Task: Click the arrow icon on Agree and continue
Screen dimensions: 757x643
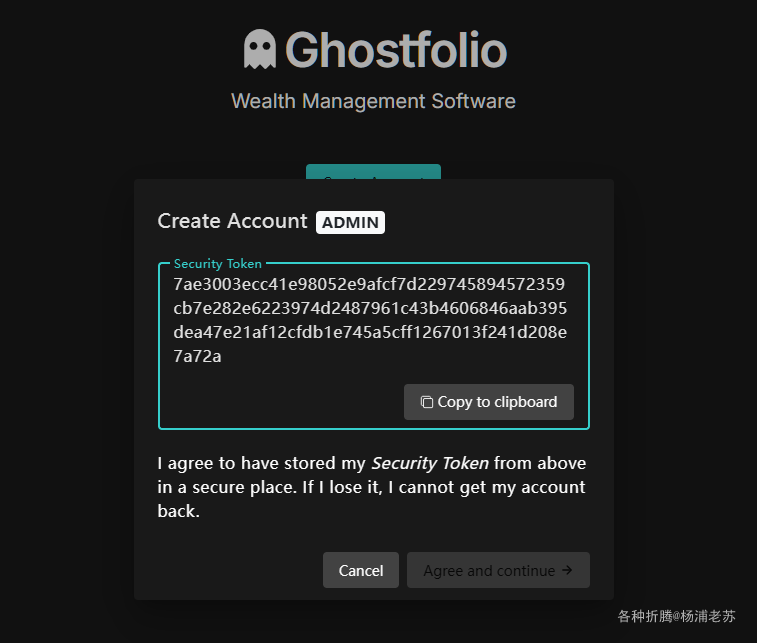Action: click(x=568, y=570)
